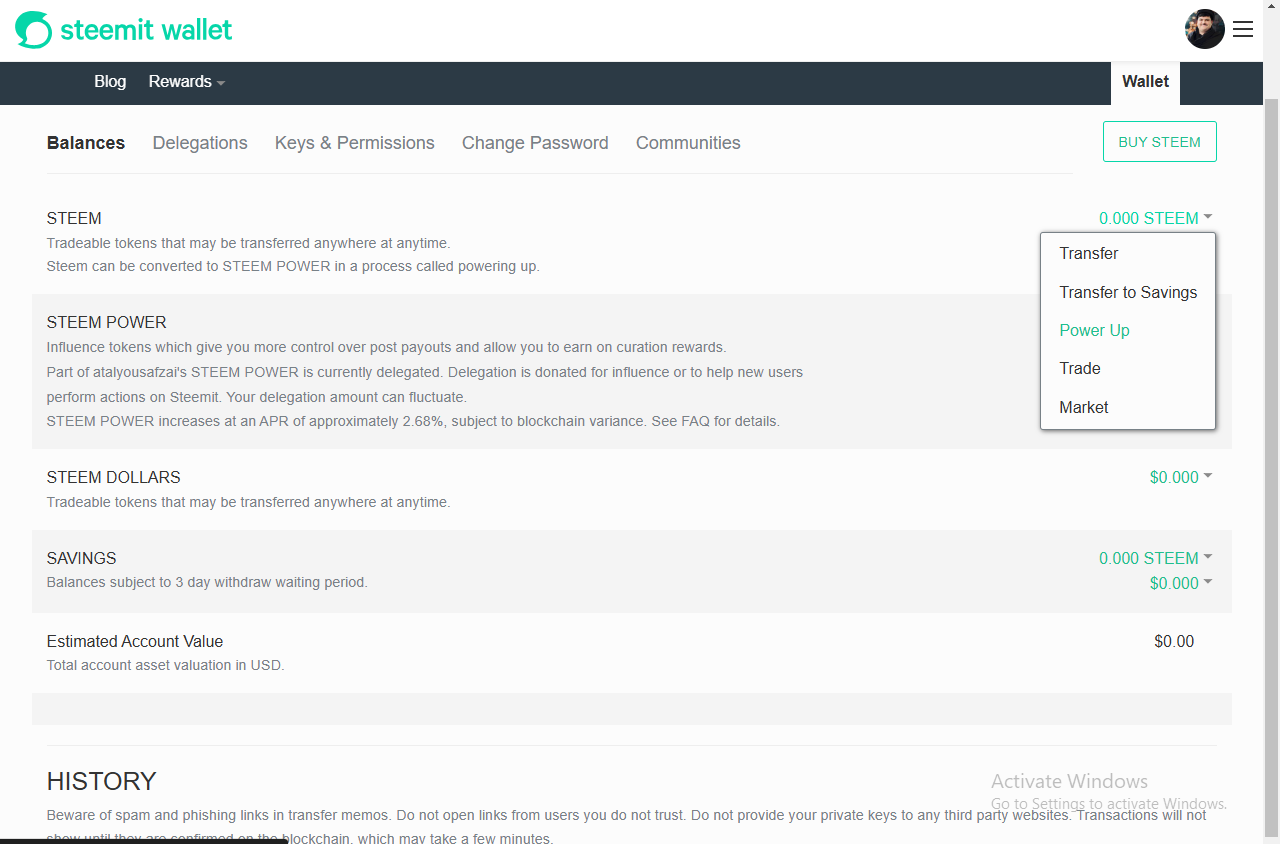Click the steemit wallet logo
Viewport: 1280px width, 844px height.
tap(122, 29)
